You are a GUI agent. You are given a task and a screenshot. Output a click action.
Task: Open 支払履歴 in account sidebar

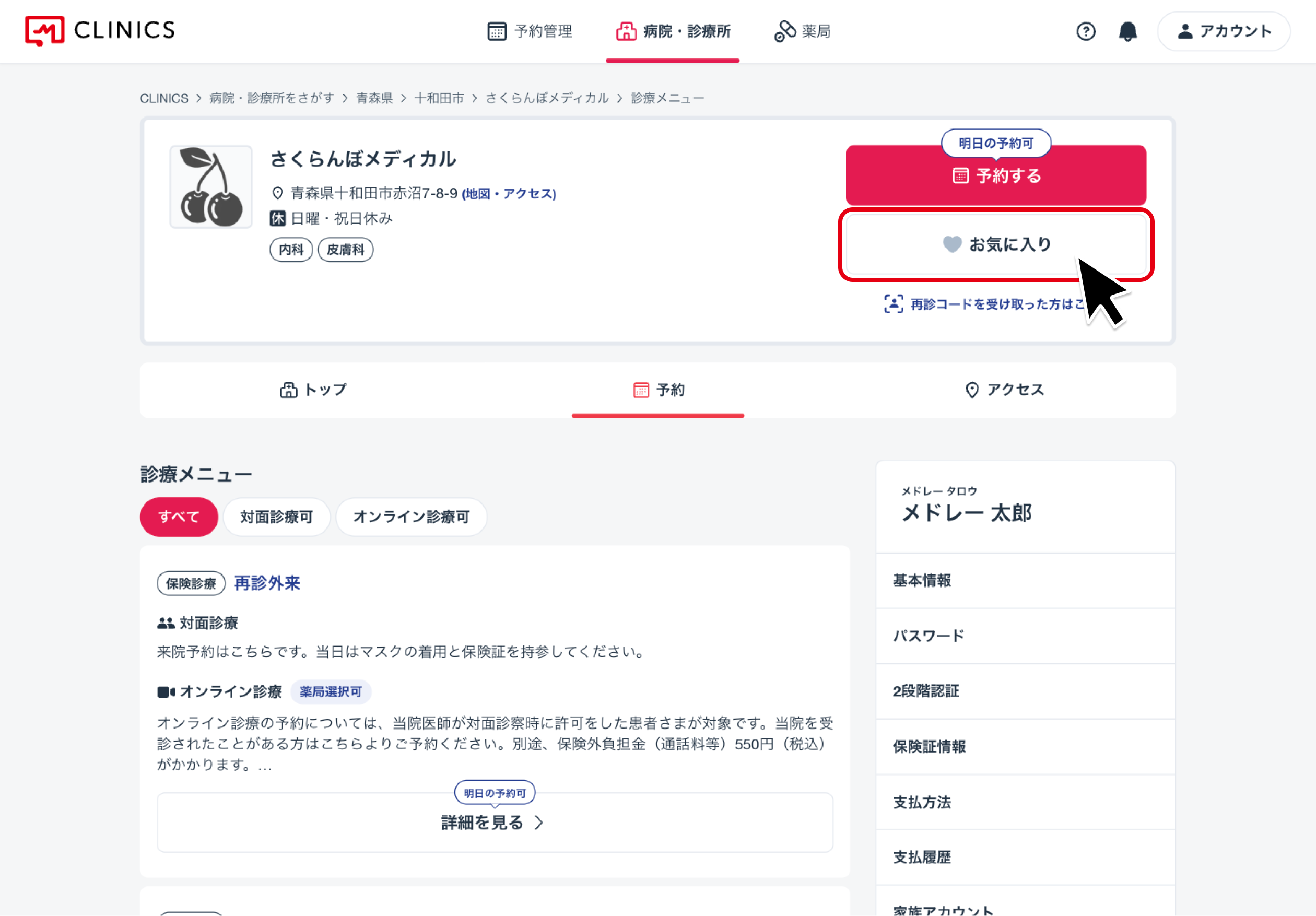coord(1026,858)
